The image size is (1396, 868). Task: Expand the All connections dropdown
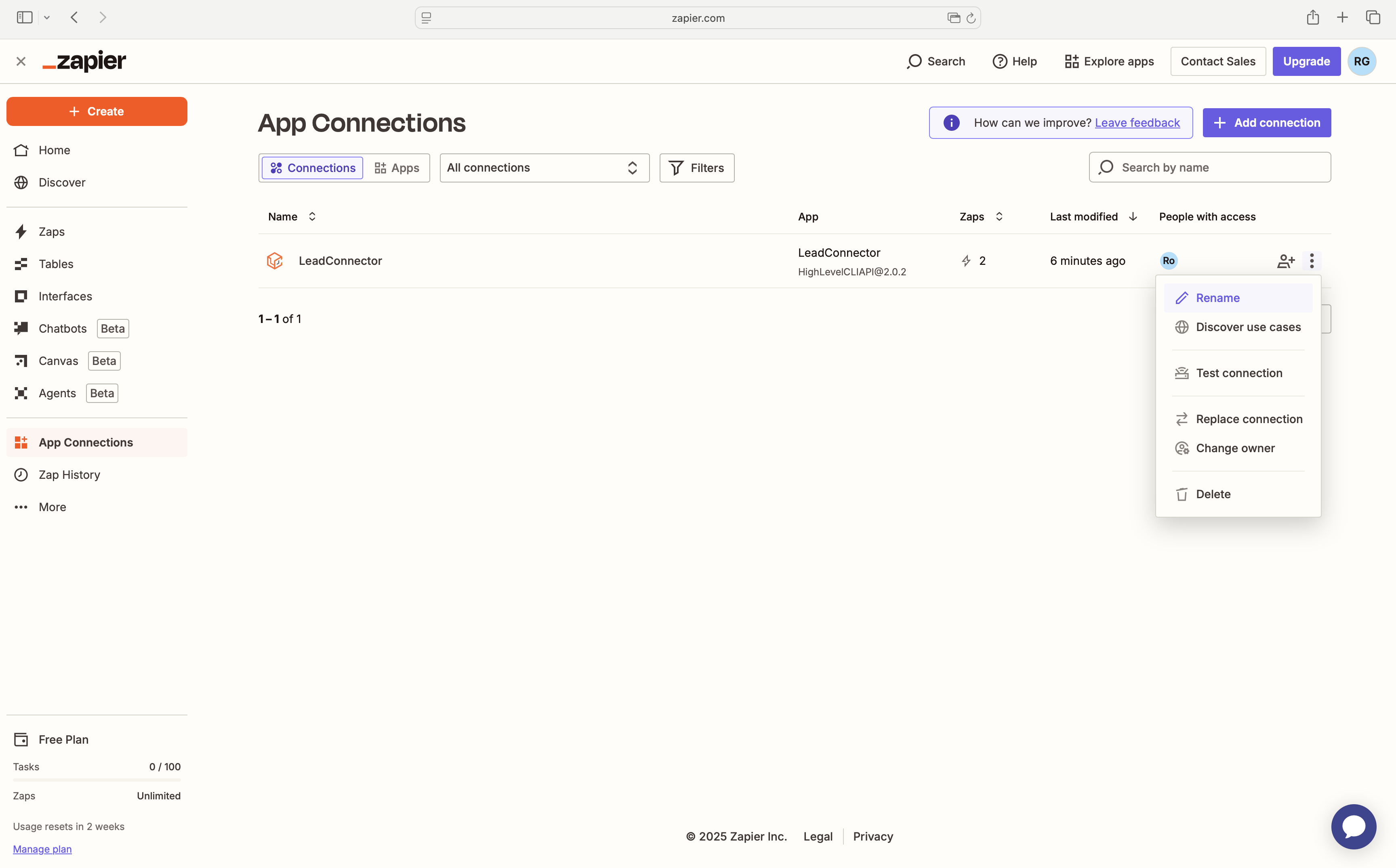[x=544, y=168]
